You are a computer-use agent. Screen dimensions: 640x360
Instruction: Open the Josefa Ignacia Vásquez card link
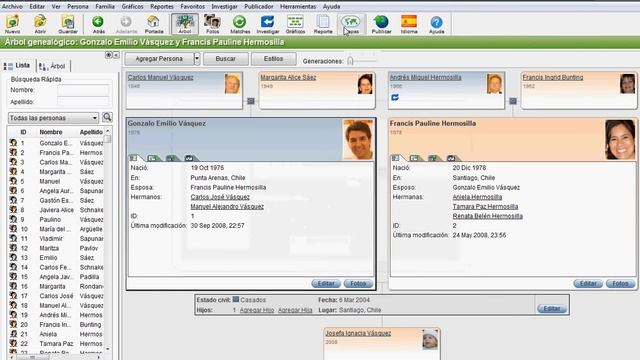point(358,333)
